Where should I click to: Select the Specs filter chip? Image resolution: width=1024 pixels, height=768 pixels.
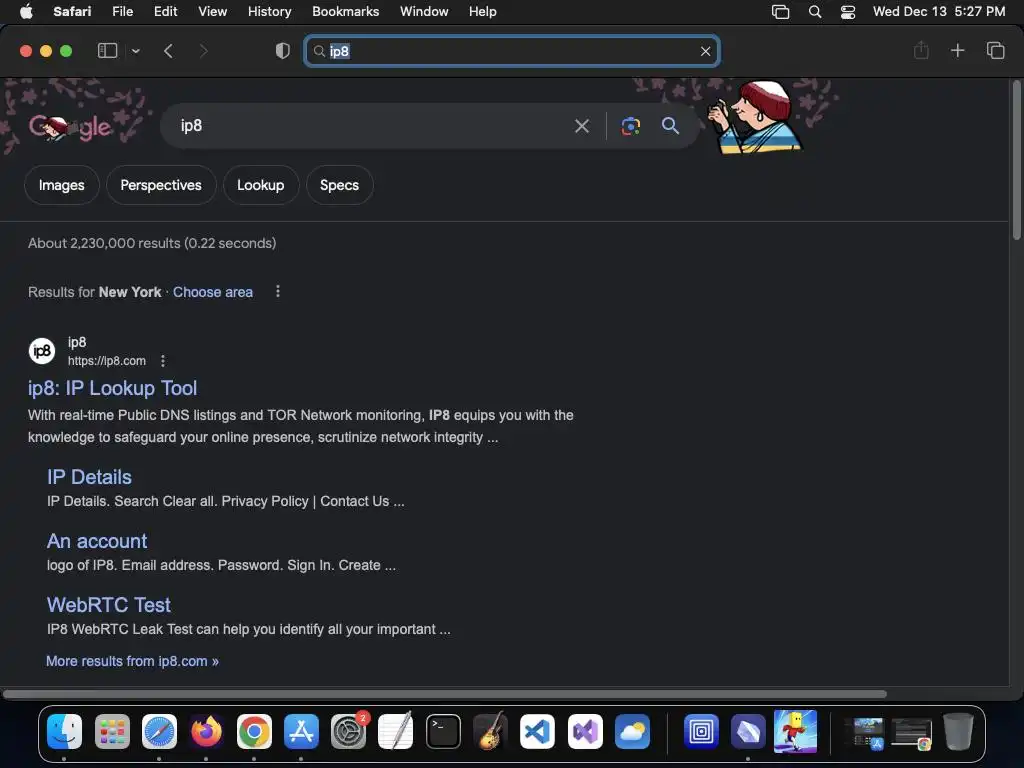pos(340,185)
